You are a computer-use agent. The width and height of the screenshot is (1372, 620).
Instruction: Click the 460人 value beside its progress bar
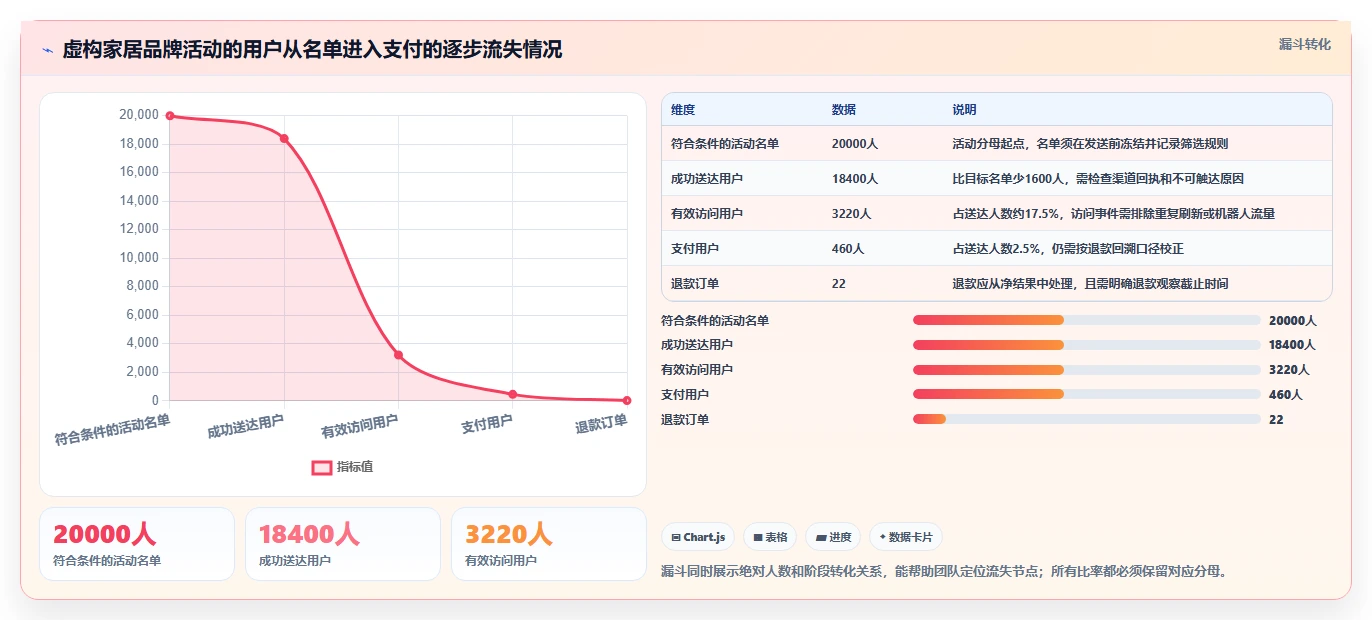[1285, 395]
